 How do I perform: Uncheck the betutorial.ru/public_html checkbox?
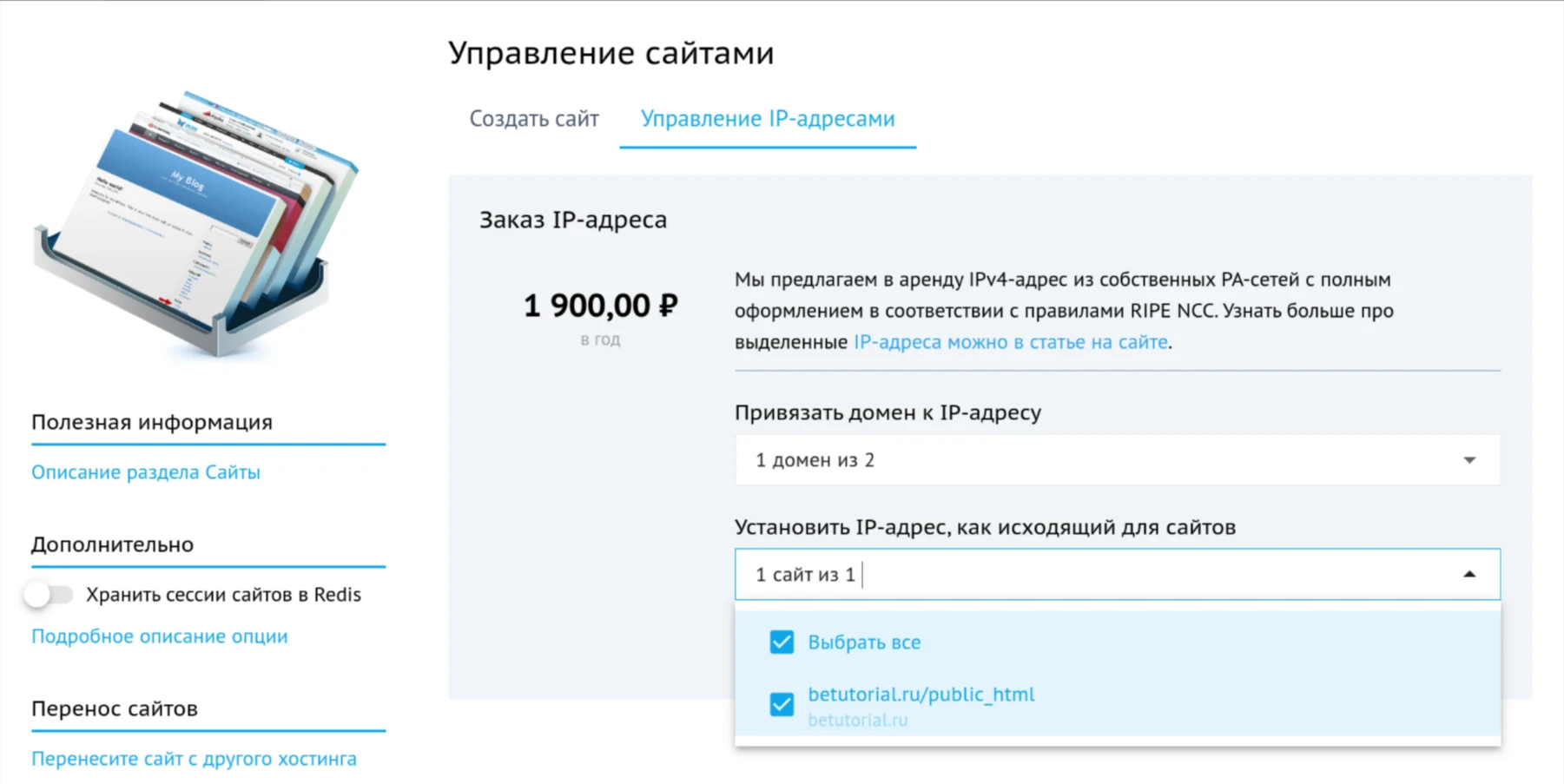coord(782,704)
